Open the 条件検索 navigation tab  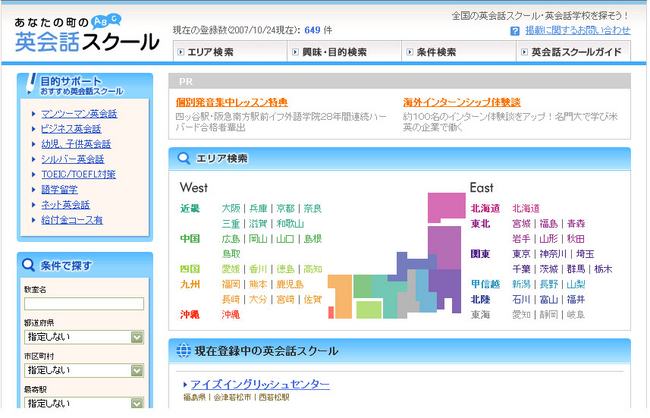pyautogui.click(x=459, y=52)
